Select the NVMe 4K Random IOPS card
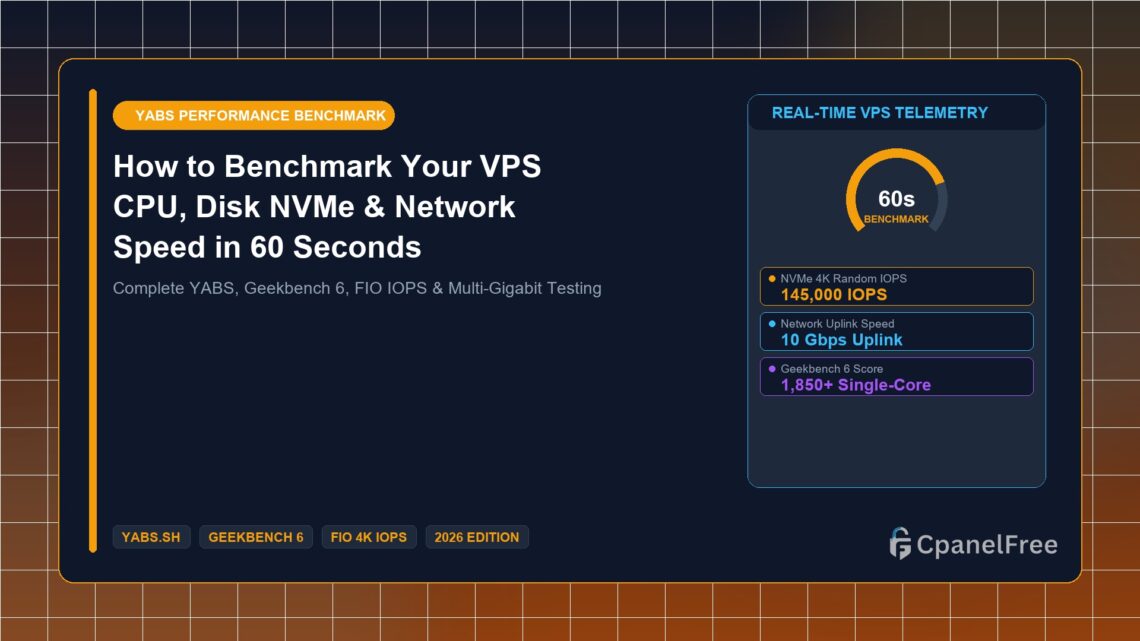 tap(896, 286)
